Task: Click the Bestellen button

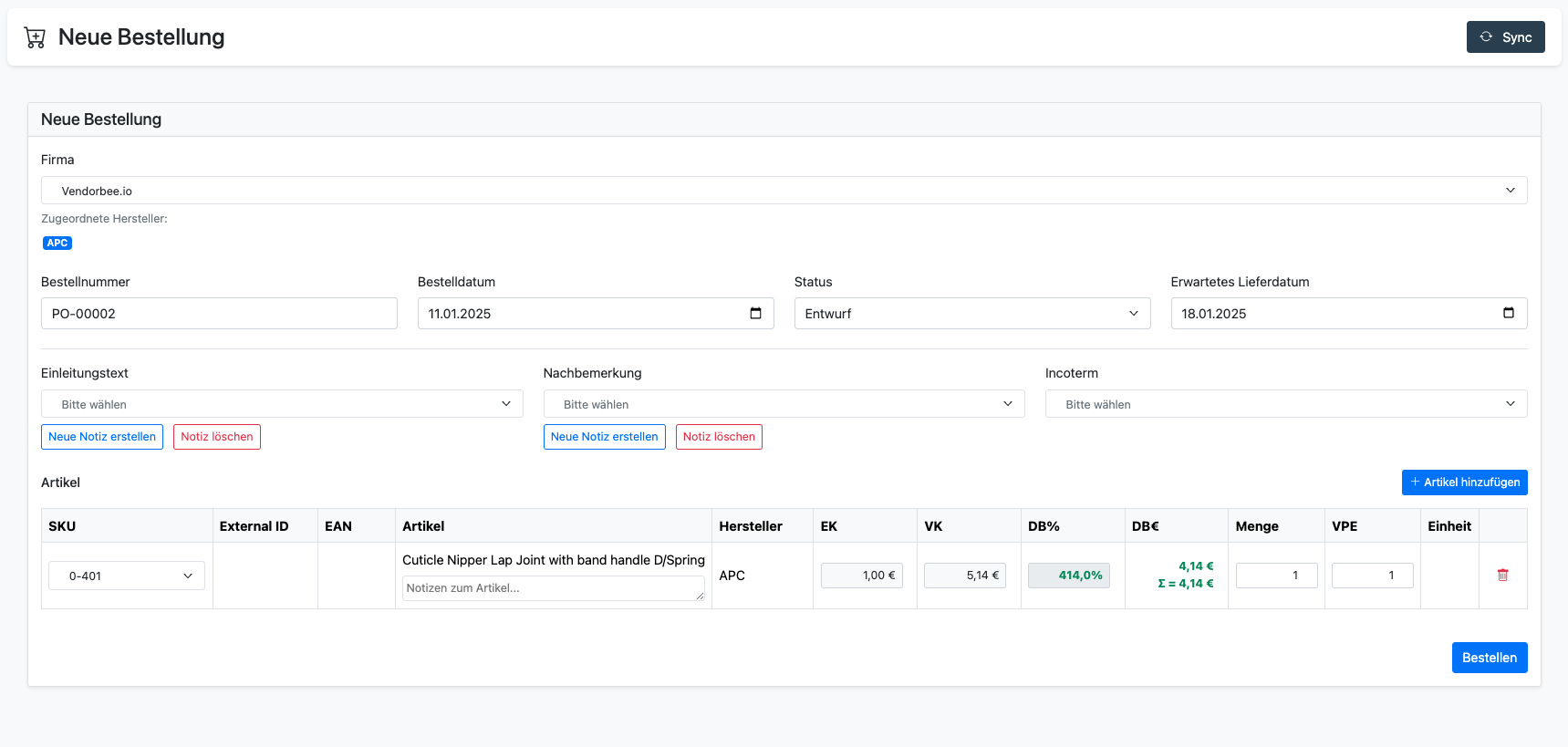Action: pos(1490,658)
